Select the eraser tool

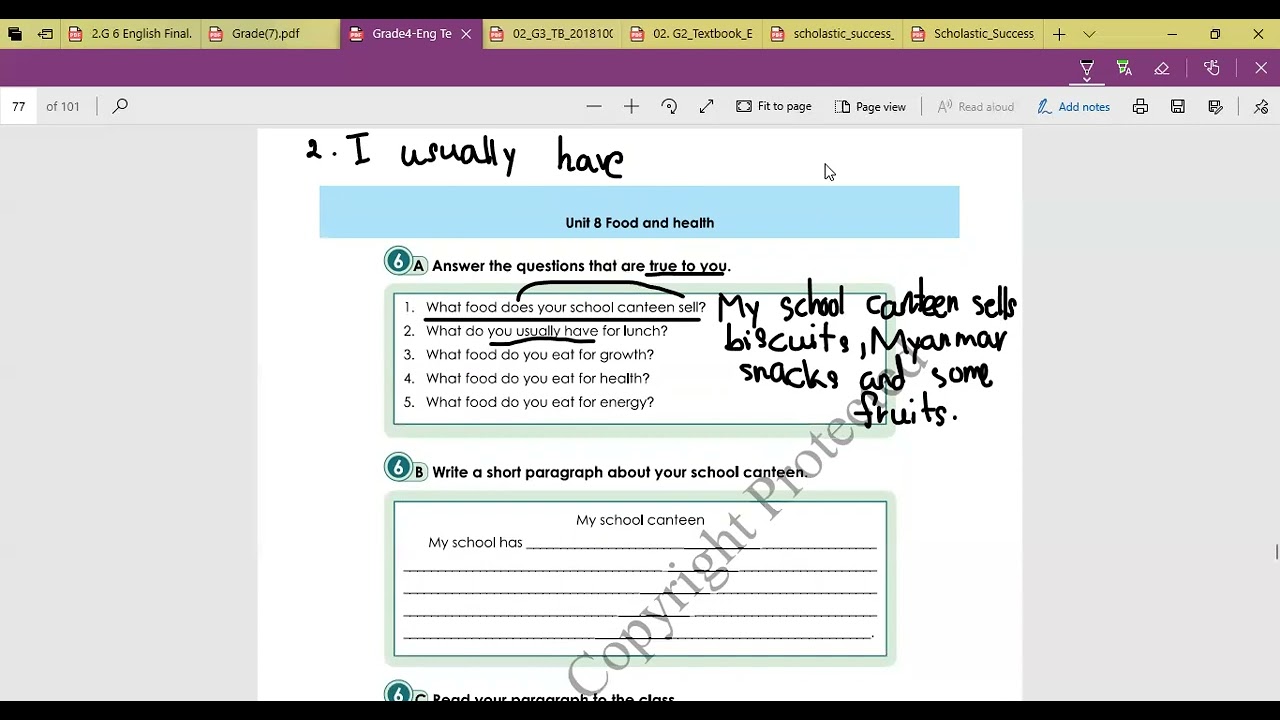point(1161,69)
